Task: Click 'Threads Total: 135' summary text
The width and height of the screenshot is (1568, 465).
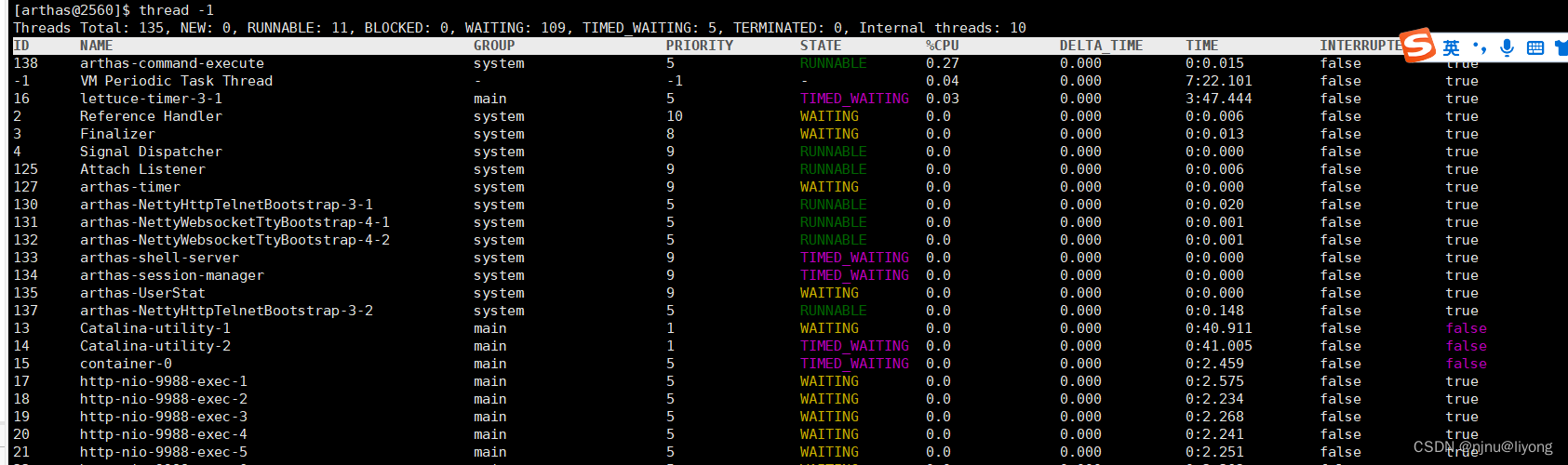Action: click(88, 28)
